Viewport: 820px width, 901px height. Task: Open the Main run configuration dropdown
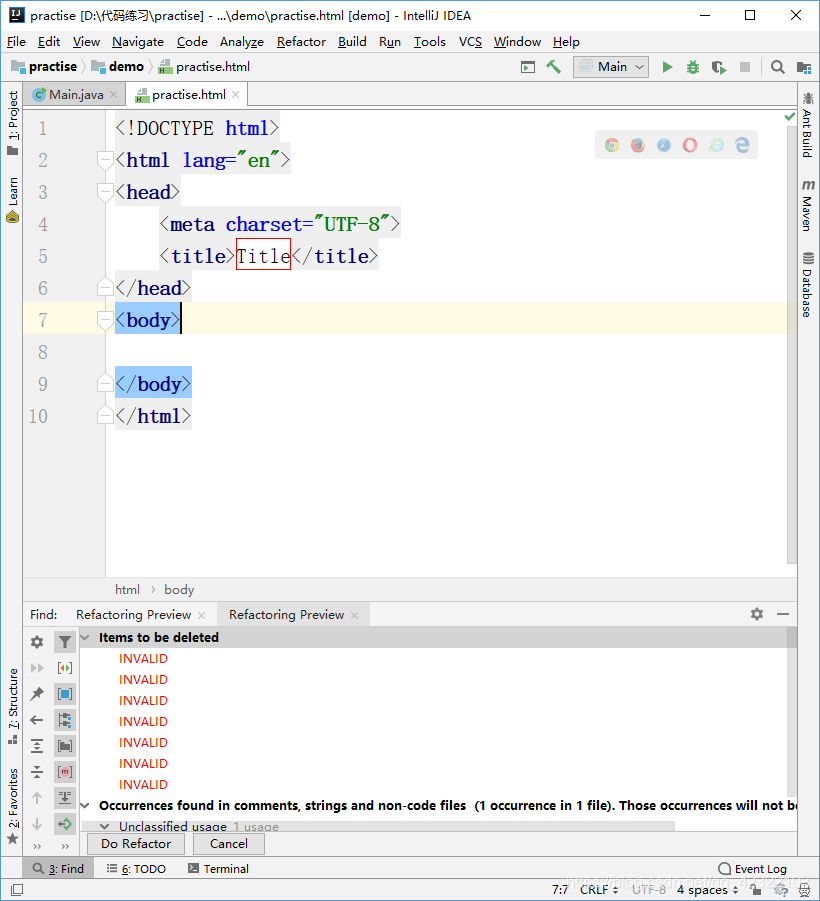point(611,67)
